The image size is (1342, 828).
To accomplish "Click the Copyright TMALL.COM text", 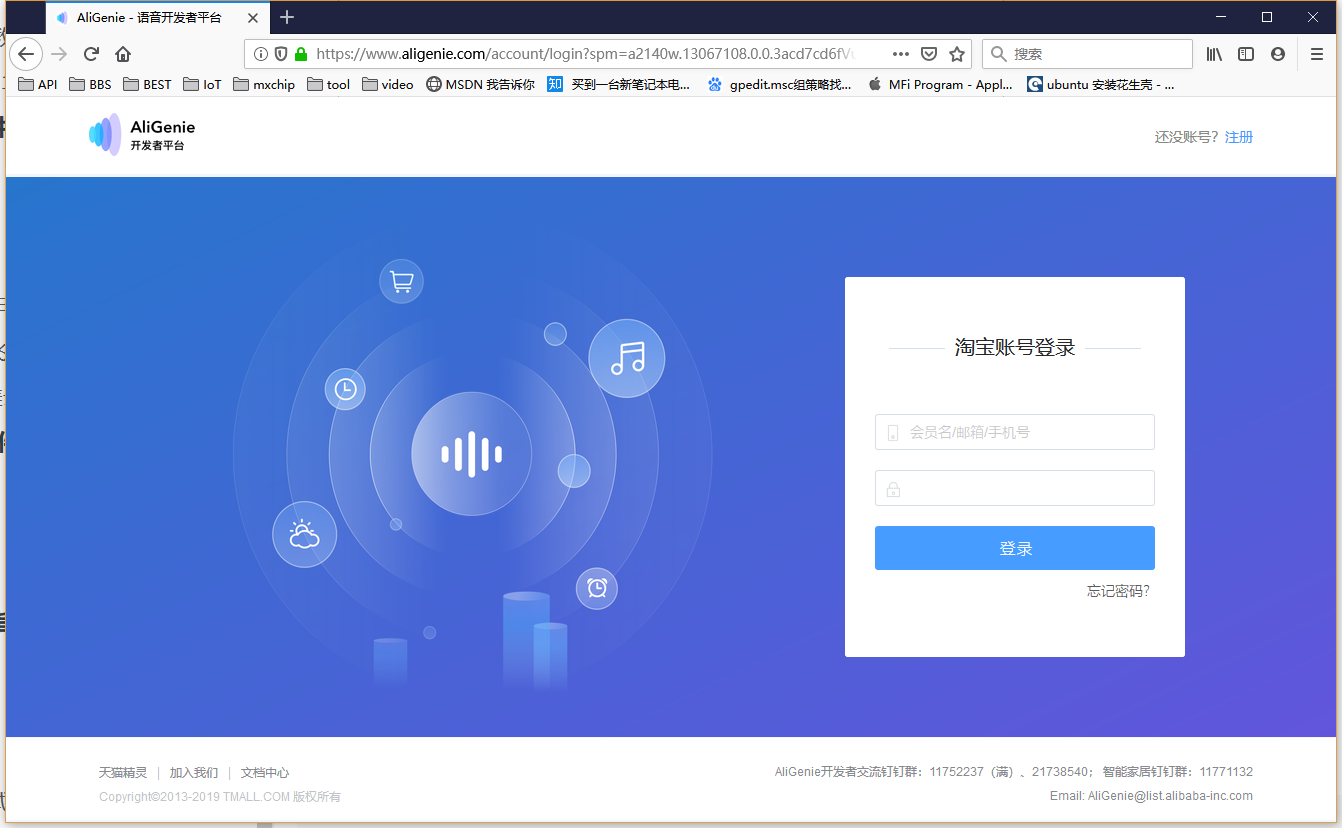I will pyautogui.click(x=220, y=797).
